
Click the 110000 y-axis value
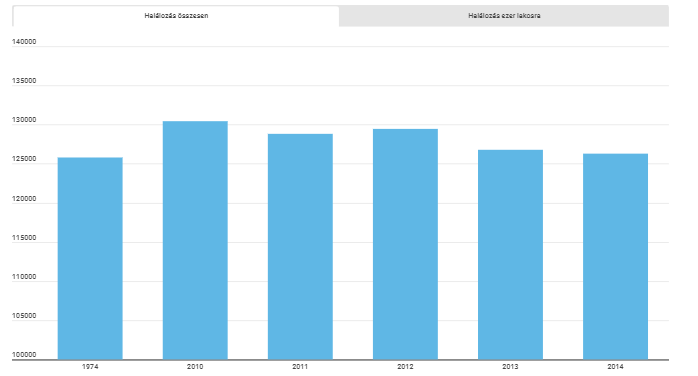pos(24,277)
